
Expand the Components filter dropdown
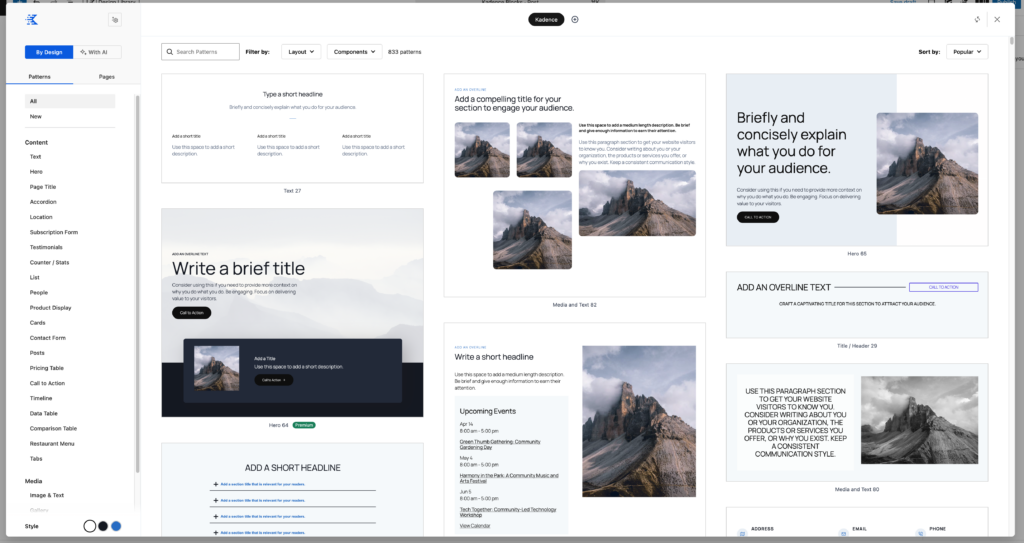[355, 52]
